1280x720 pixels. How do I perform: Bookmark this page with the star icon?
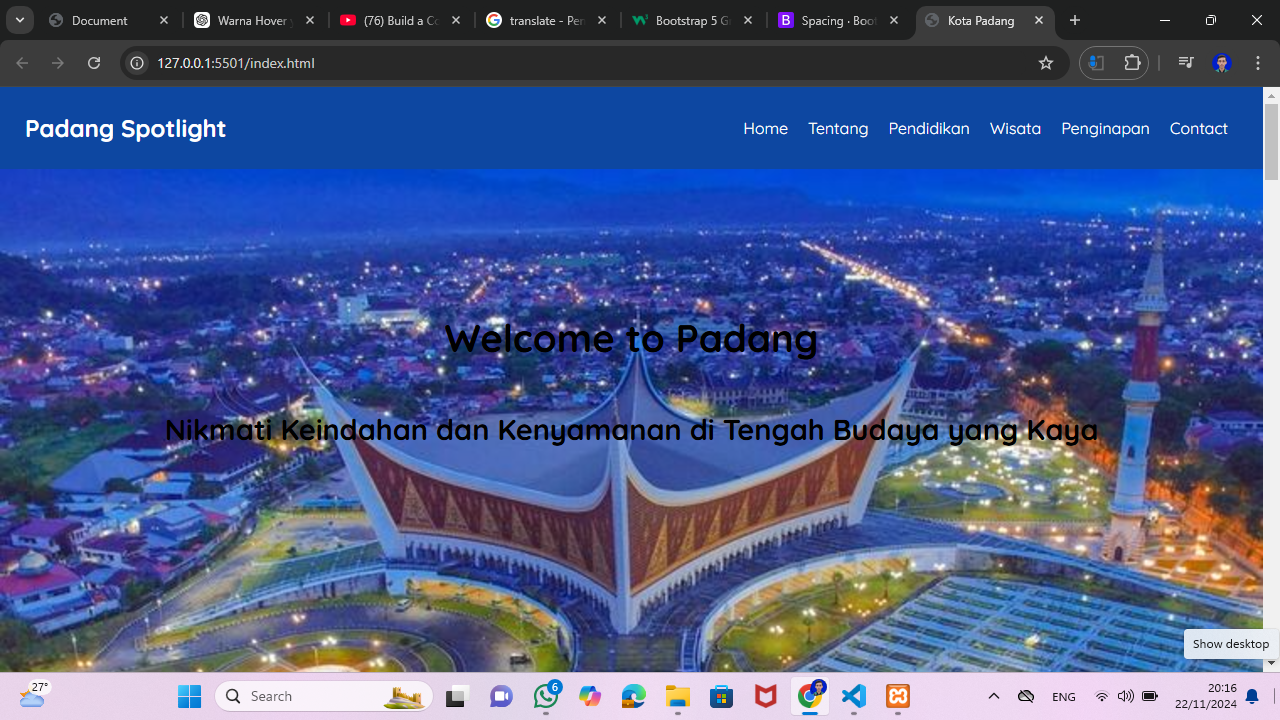point(1046,63)
